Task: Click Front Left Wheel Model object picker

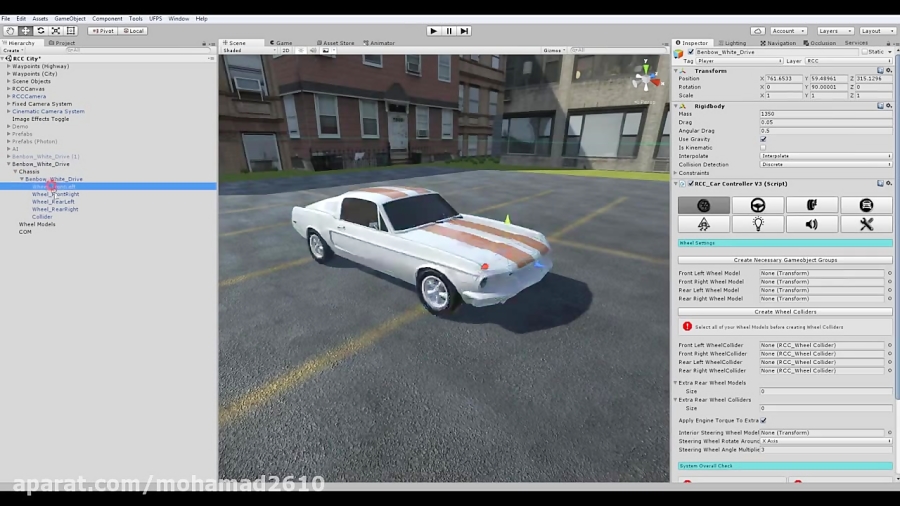Action: (x=890, y=274)
